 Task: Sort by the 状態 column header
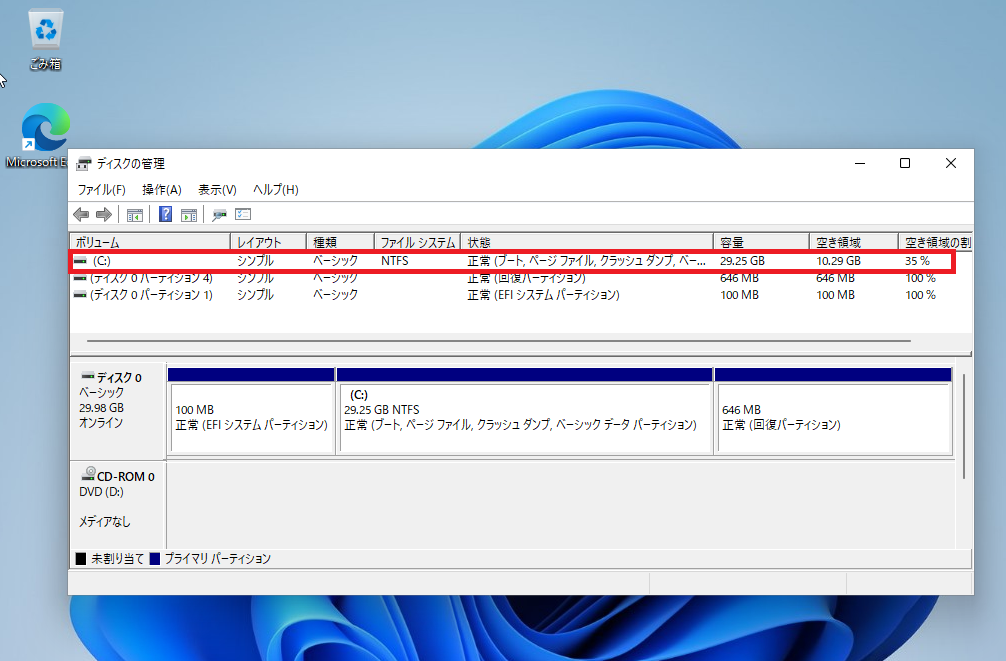[587, 242]
